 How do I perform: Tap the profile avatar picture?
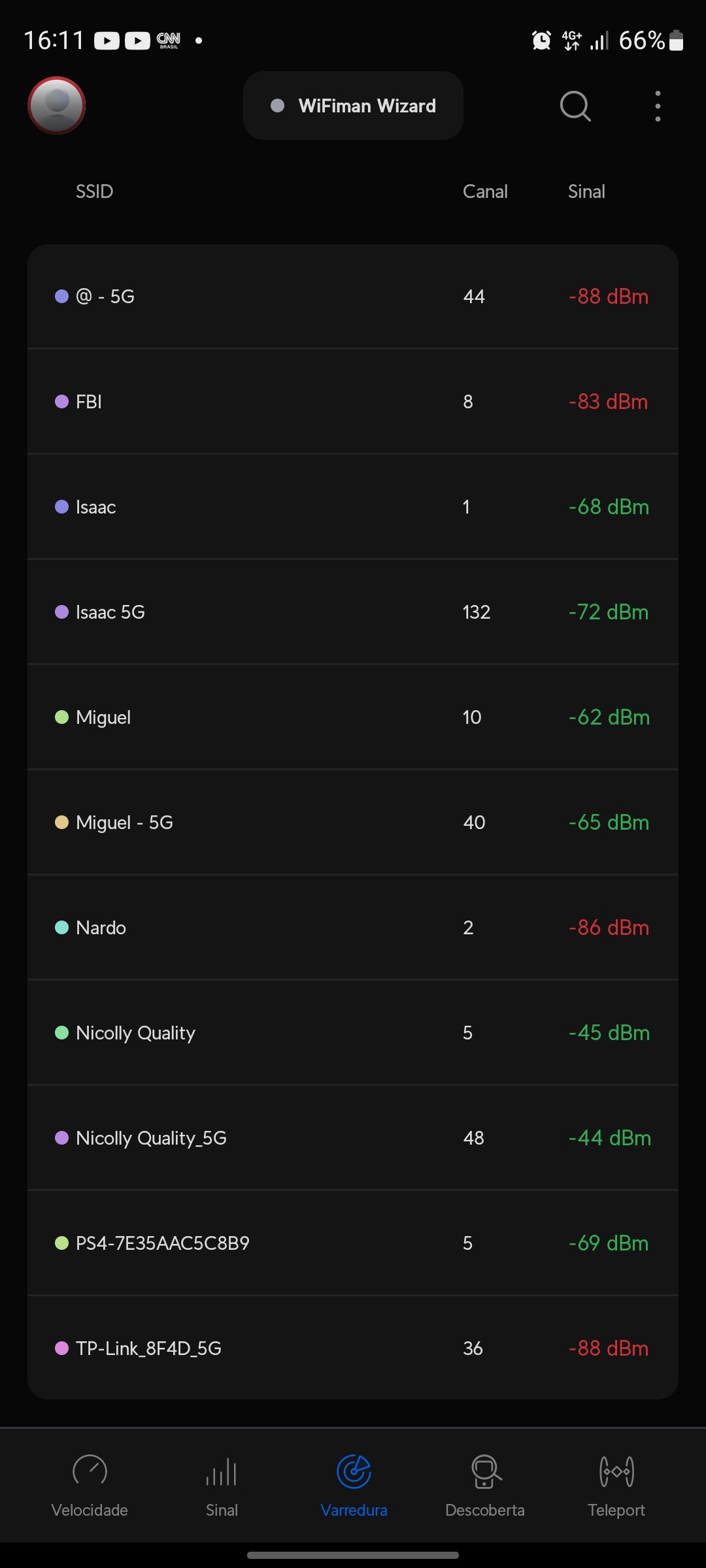(57, 106)
